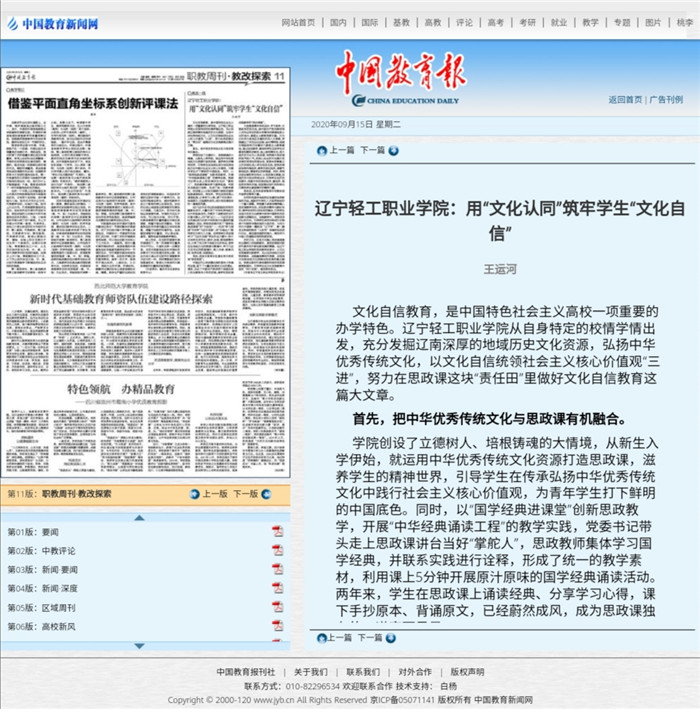Viewport: 700px width, 709px height.
Task: Download PDF for 第06版 高校新风
Action: click(x=277, y=626)
